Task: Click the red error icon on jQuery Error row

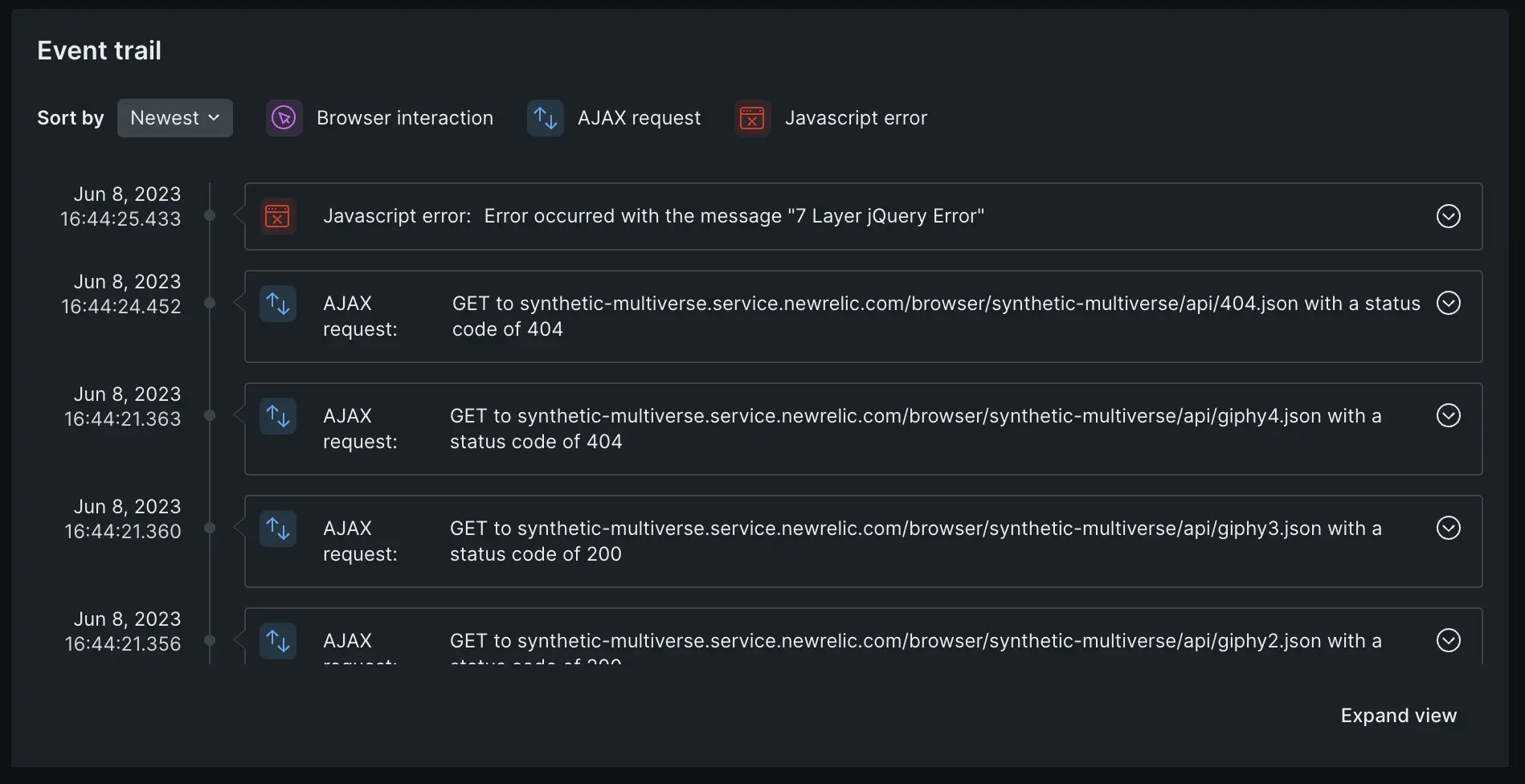Action: (277, 216)
